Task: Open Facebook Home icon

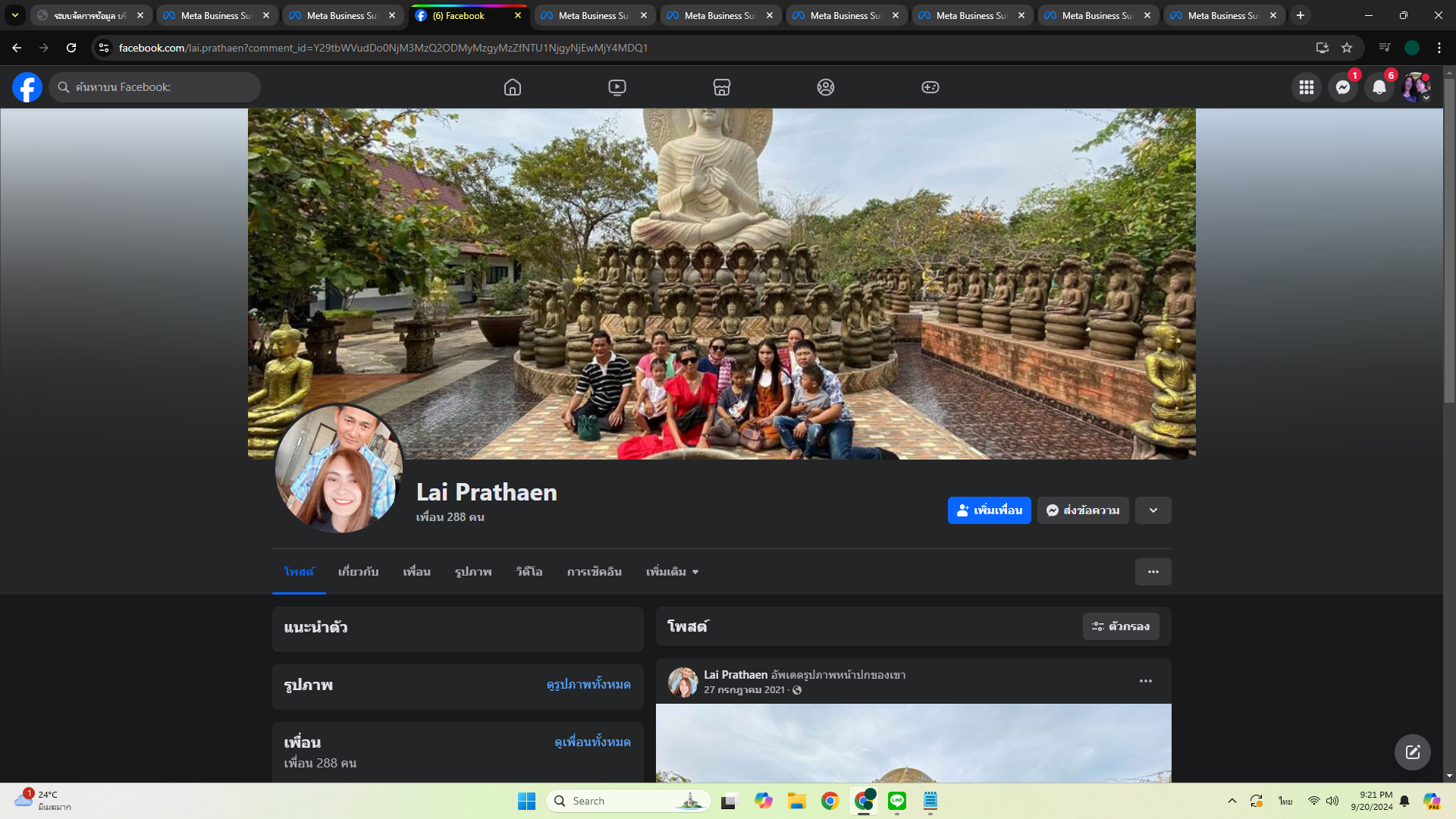Action: (x=513, y=87)
